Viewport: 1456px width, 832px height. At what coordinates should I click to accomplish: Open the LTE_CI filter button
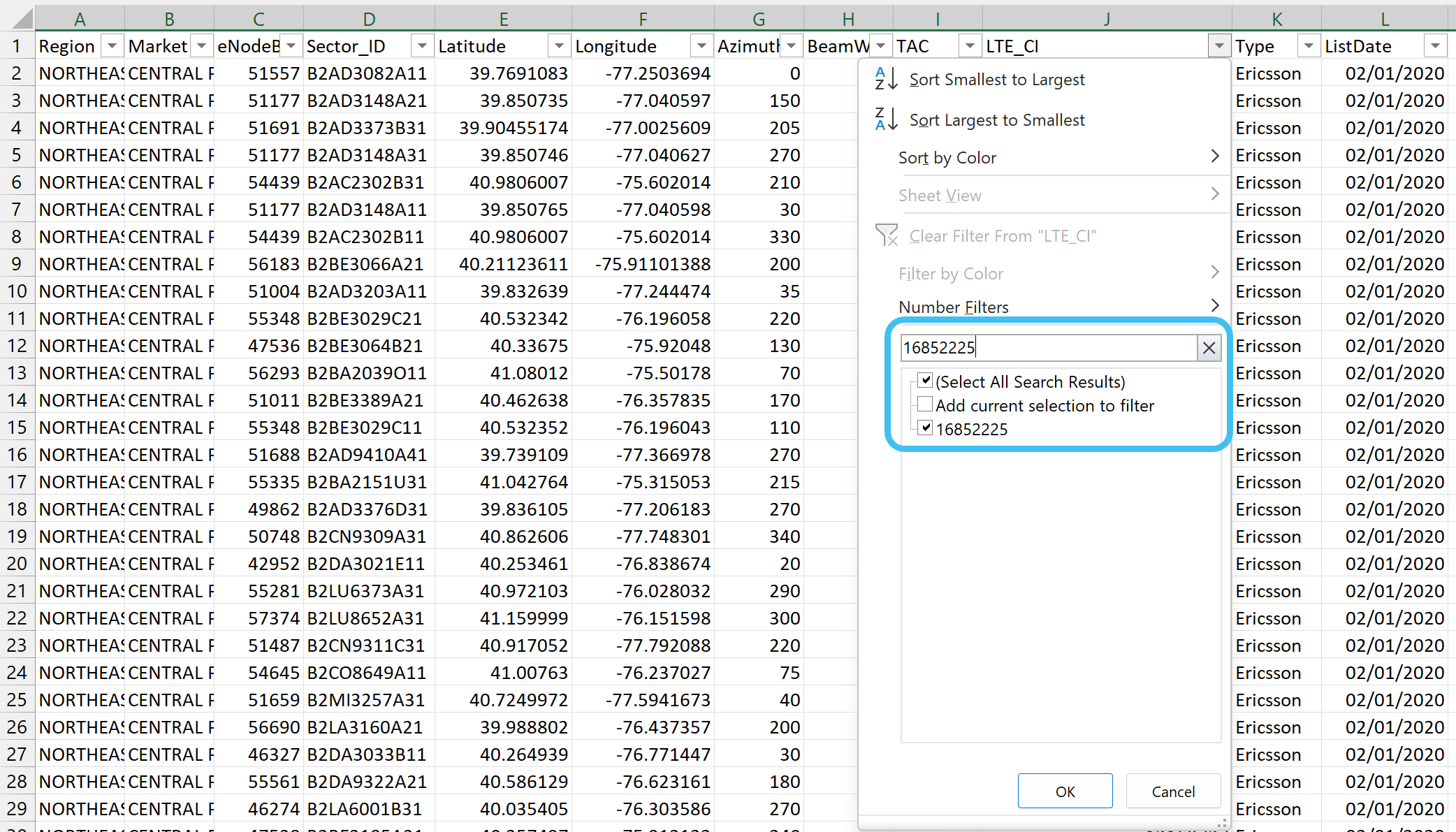(x=1218, y=46)
